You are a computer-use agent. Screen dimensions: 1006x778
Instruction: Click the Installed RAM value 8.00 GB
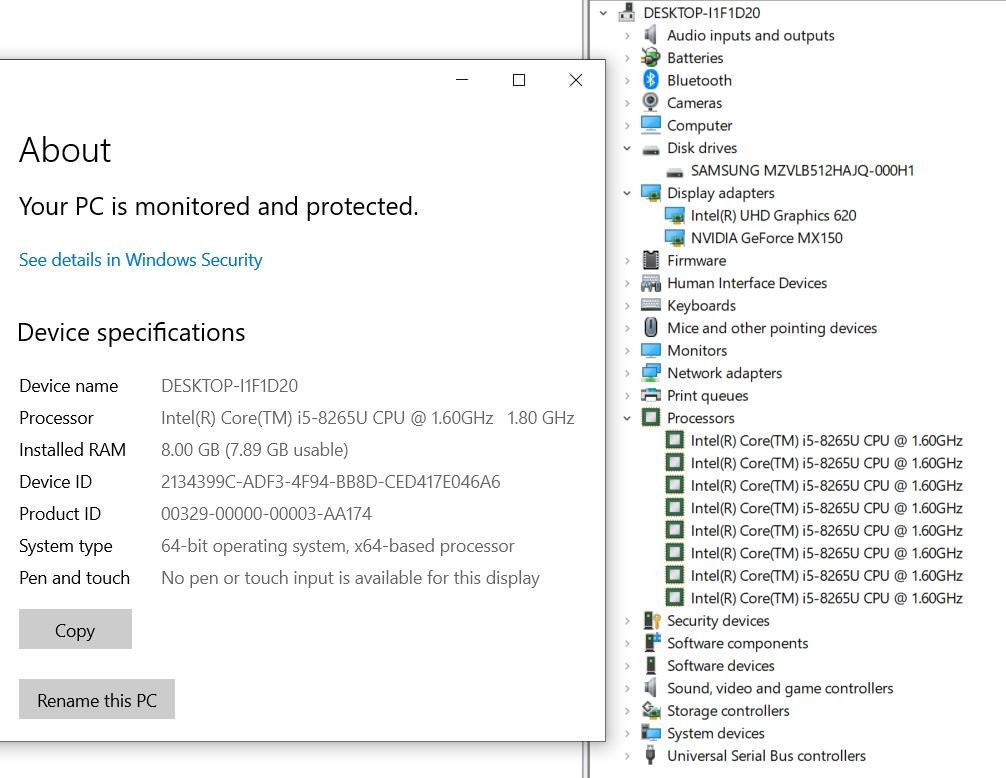254,450
